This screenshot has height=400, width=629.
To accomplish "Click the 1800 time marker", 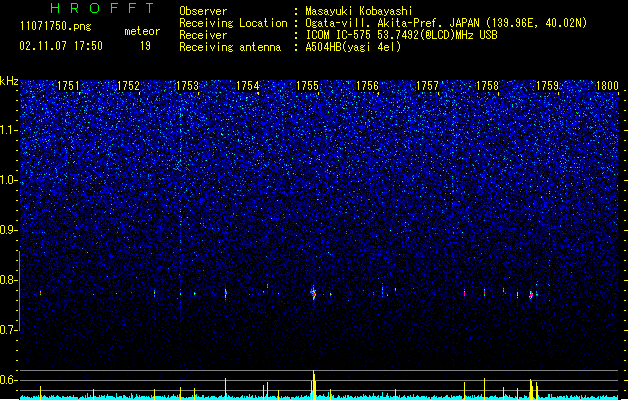I will tap(607, 86).
